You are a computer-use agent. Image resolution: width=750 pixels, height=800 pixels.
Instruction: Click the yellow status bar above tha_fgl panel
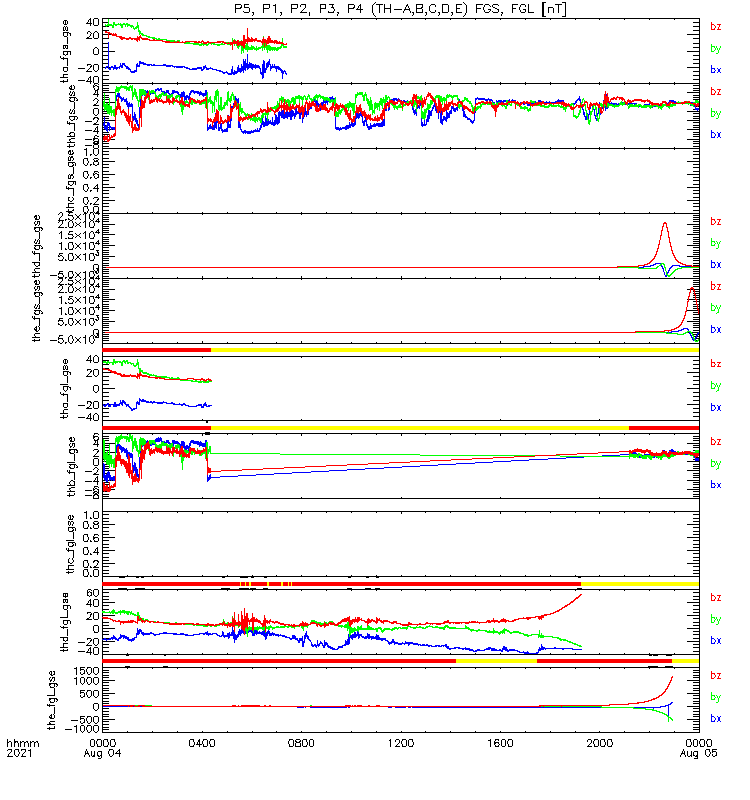pyautogui.click(x=455, y=350)
